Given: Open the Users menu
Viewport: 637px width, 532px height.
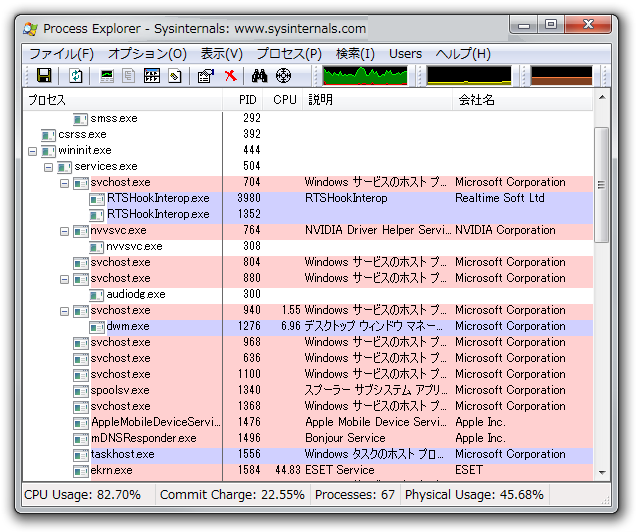Looking at the screenshot, I should 405,54.
